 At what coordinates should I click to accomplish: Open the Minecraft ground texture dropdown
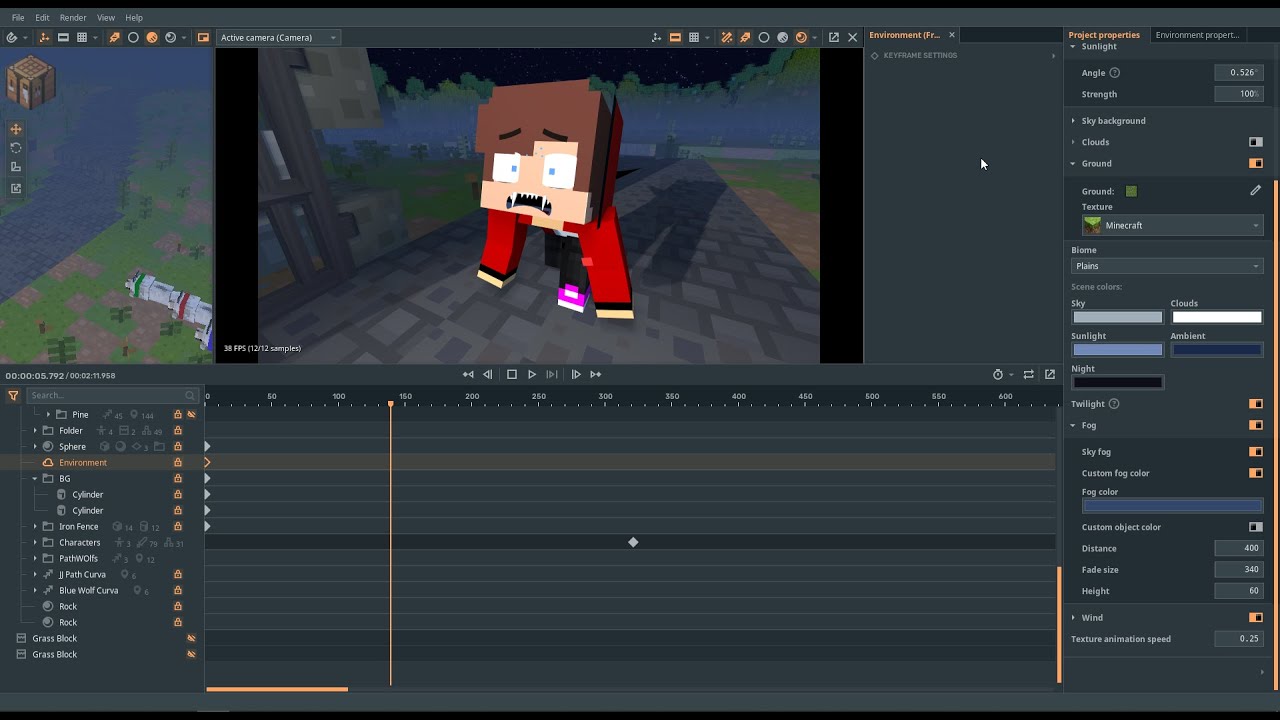click(x=1172, y=225)
